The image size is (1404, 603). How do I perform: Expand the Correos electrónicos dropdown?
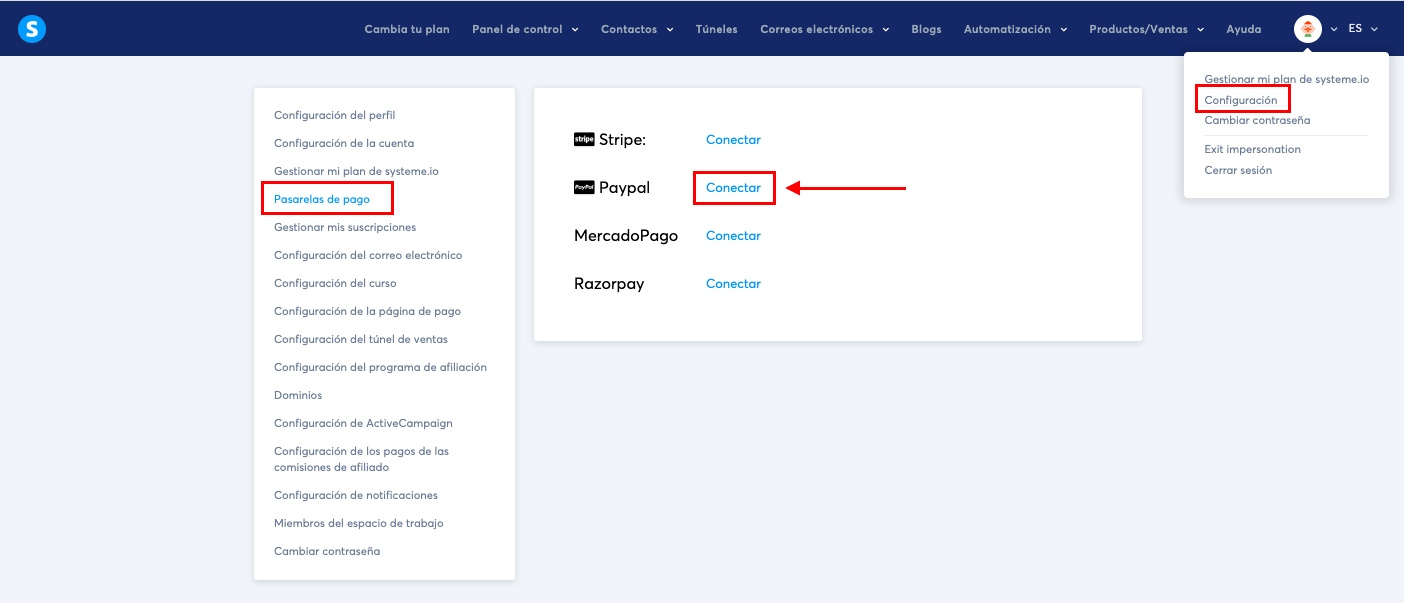[x=824, y=29]
